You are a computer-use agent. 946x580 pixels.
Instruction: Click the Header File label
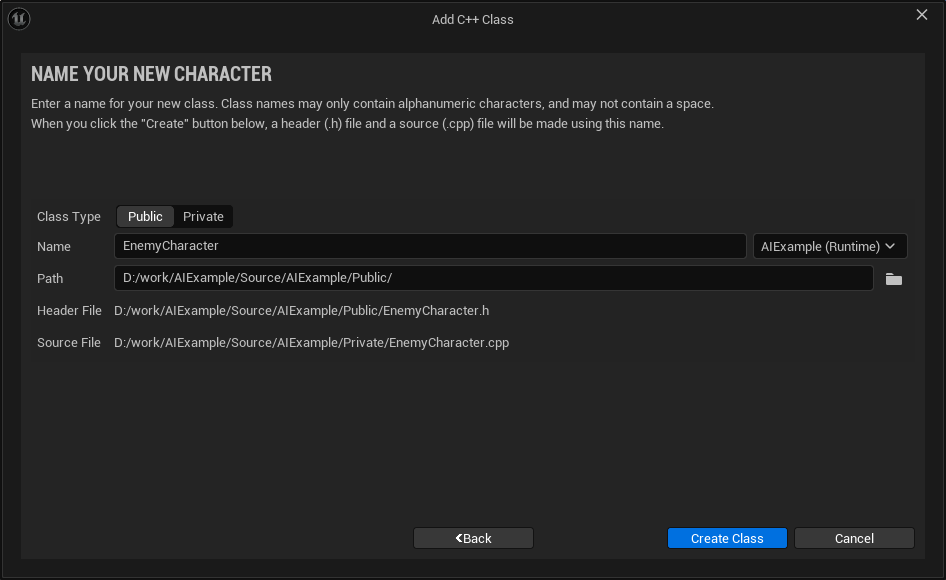[x=69, y=311]
